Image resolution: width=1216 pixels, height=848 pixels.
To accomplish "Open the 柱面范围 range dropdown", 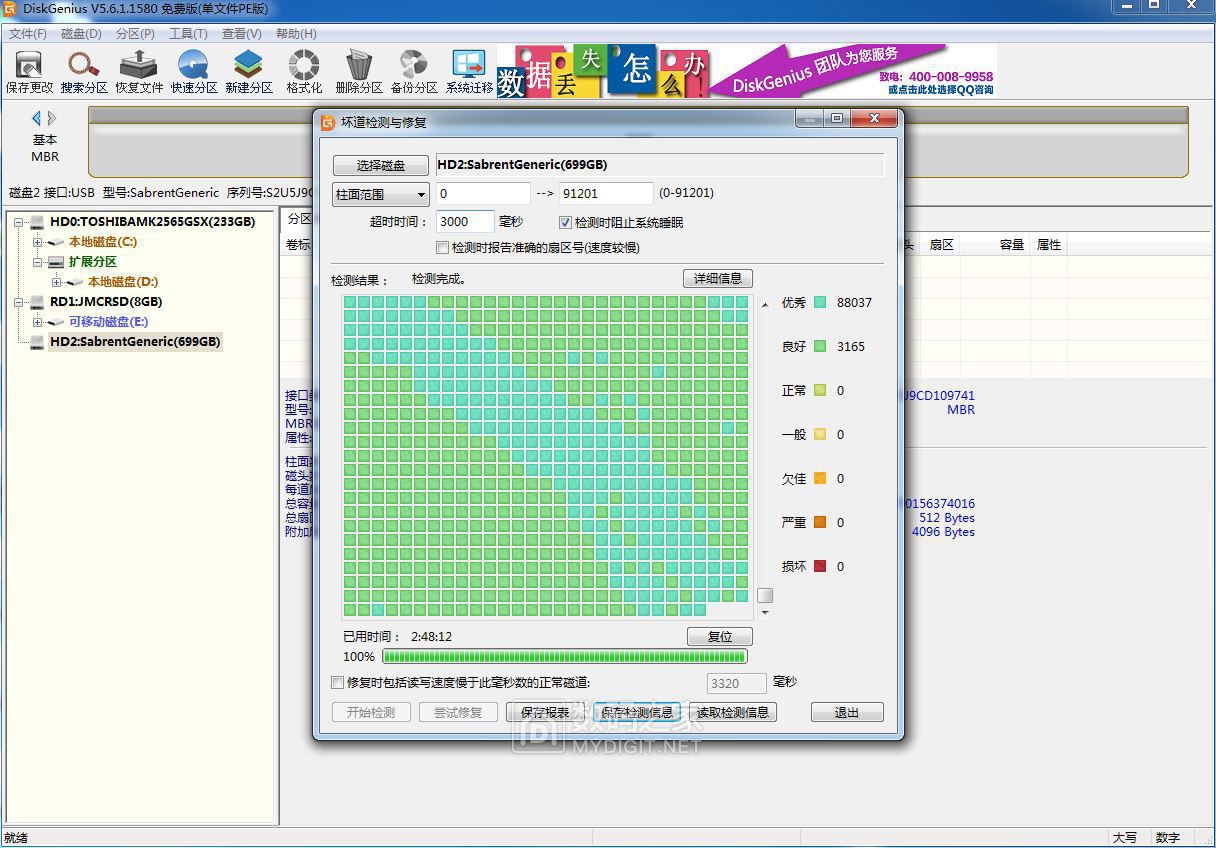I will (x=381, y=194).
